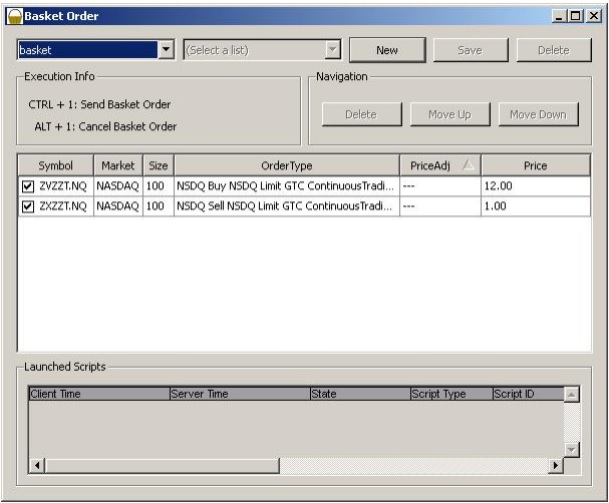Click the OrderType column header
This screenshot has width=609, height=503.
pos(286,165)
